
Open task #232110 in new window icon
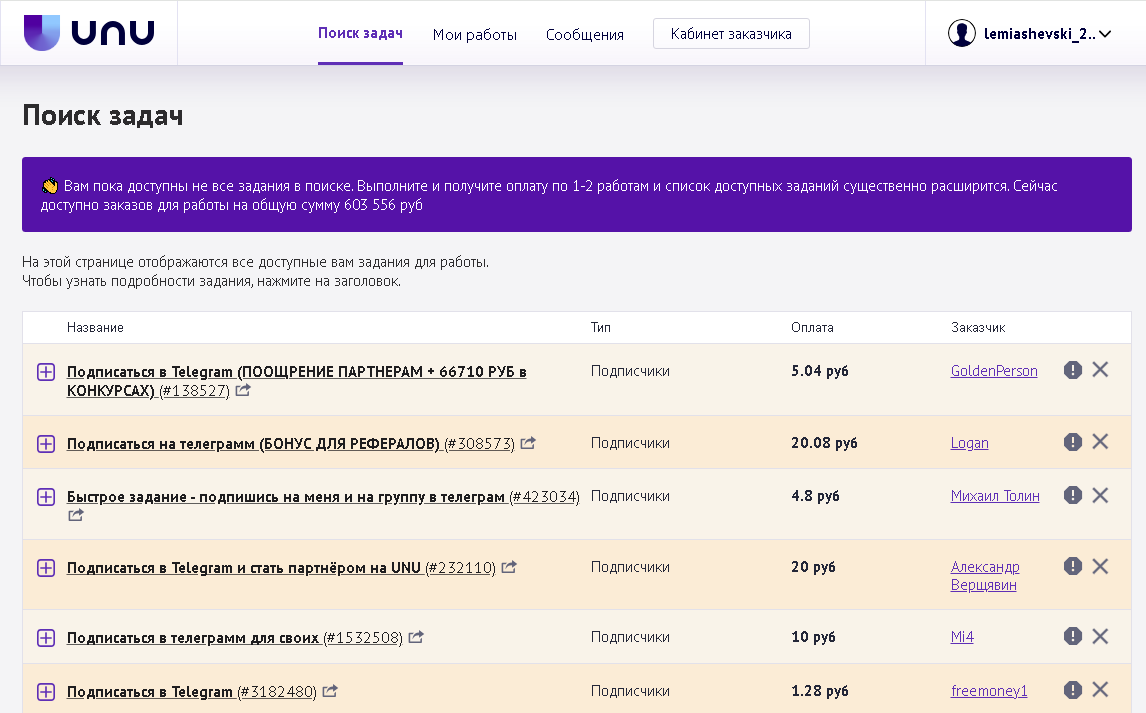coord(509,567)
